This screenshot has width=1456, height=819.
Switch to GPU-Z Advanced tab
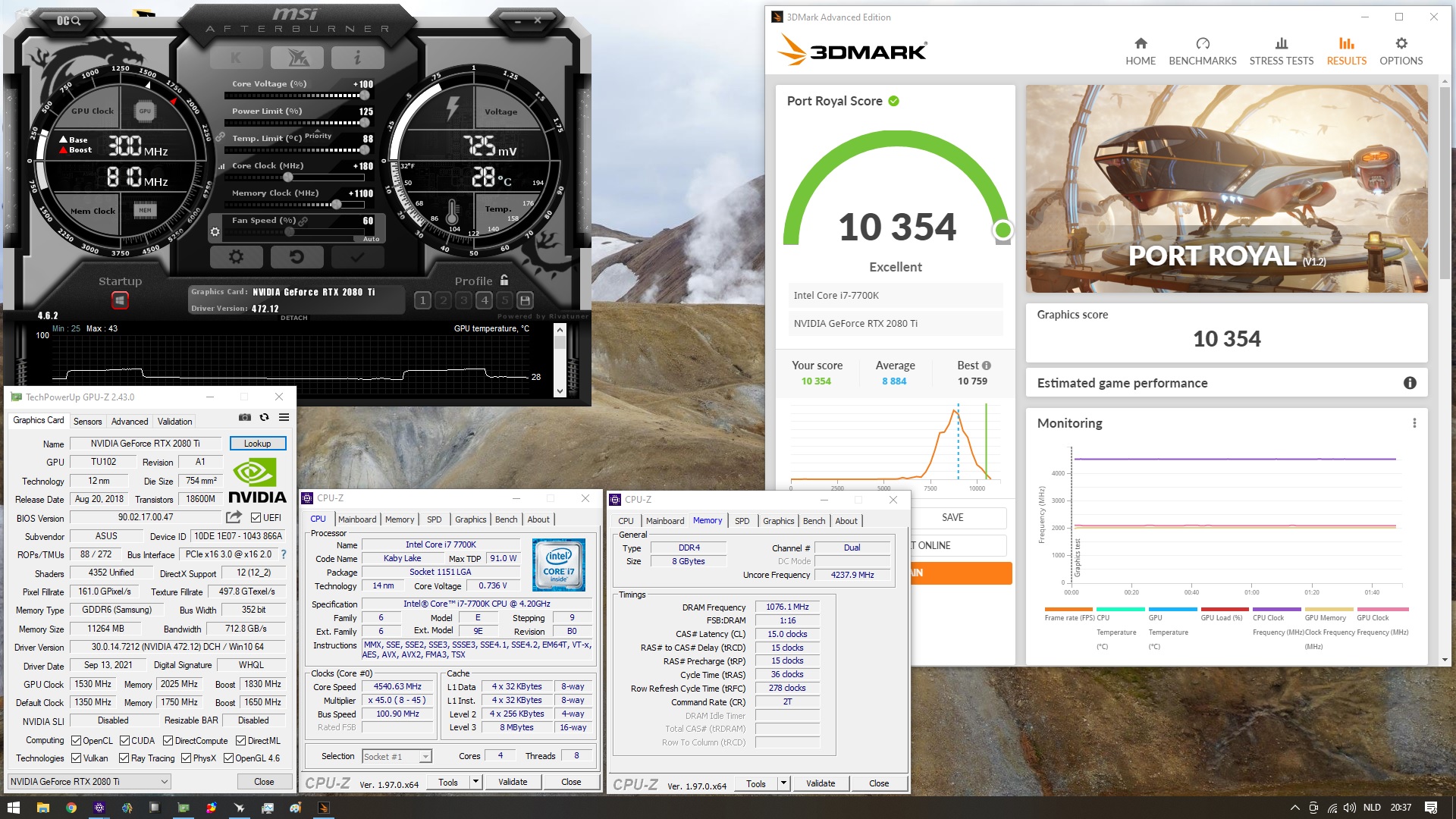[x=130, y=422]
